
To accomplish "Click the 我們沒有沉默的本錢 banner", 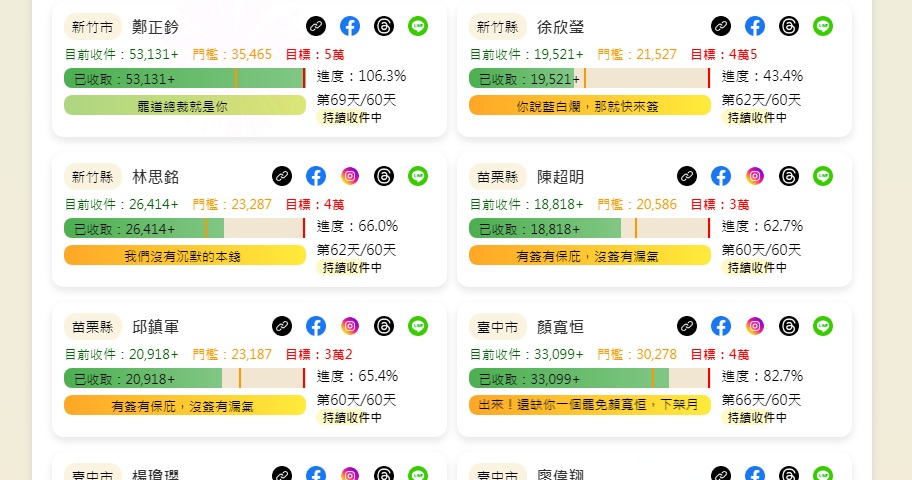I will [x=185, y=256].
